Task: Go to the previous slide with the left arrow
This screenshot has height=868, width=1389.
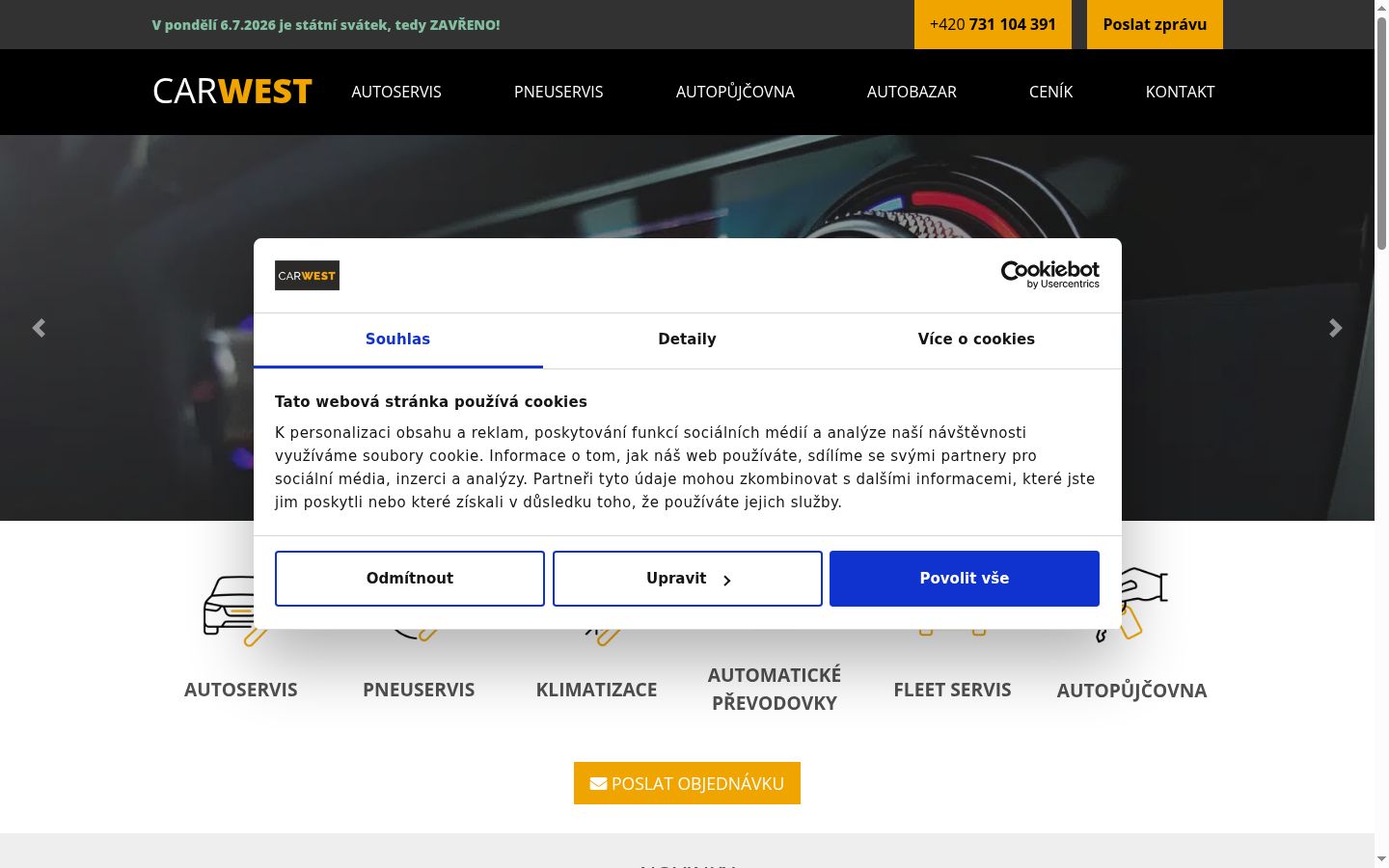Action: (x=39, y=328)
